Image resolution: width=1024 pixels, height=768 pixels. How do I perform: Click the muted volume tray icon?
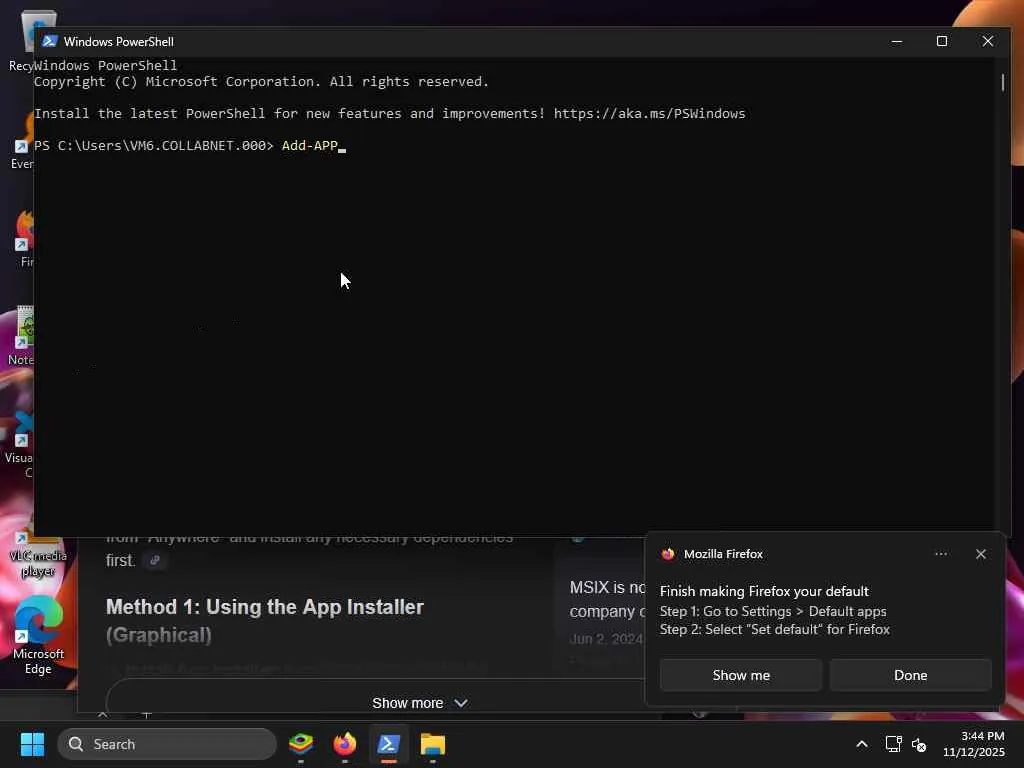(919, 744)
